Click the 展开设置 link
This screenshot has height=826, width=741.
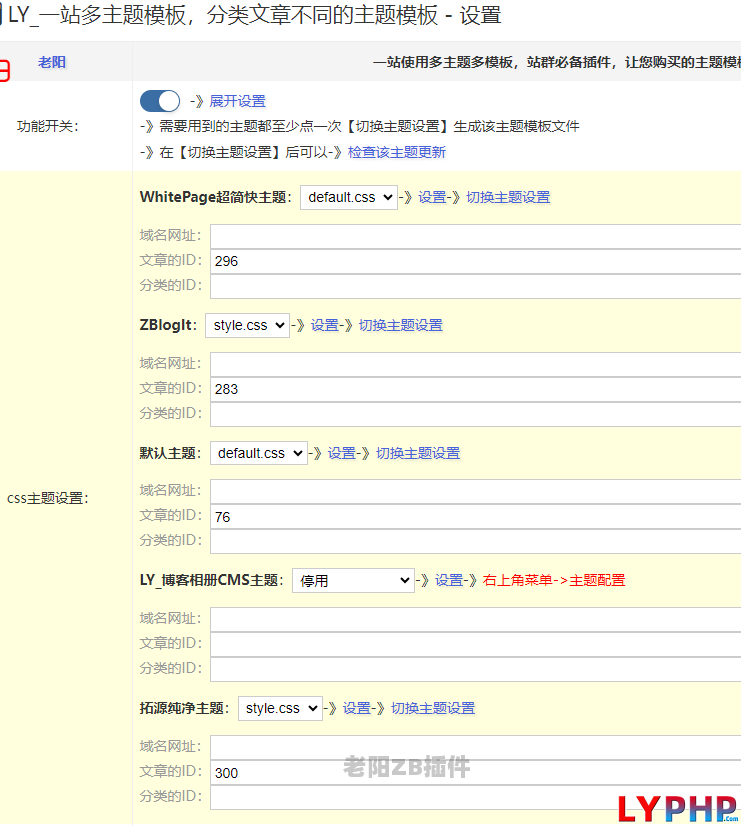click(237, 101)
